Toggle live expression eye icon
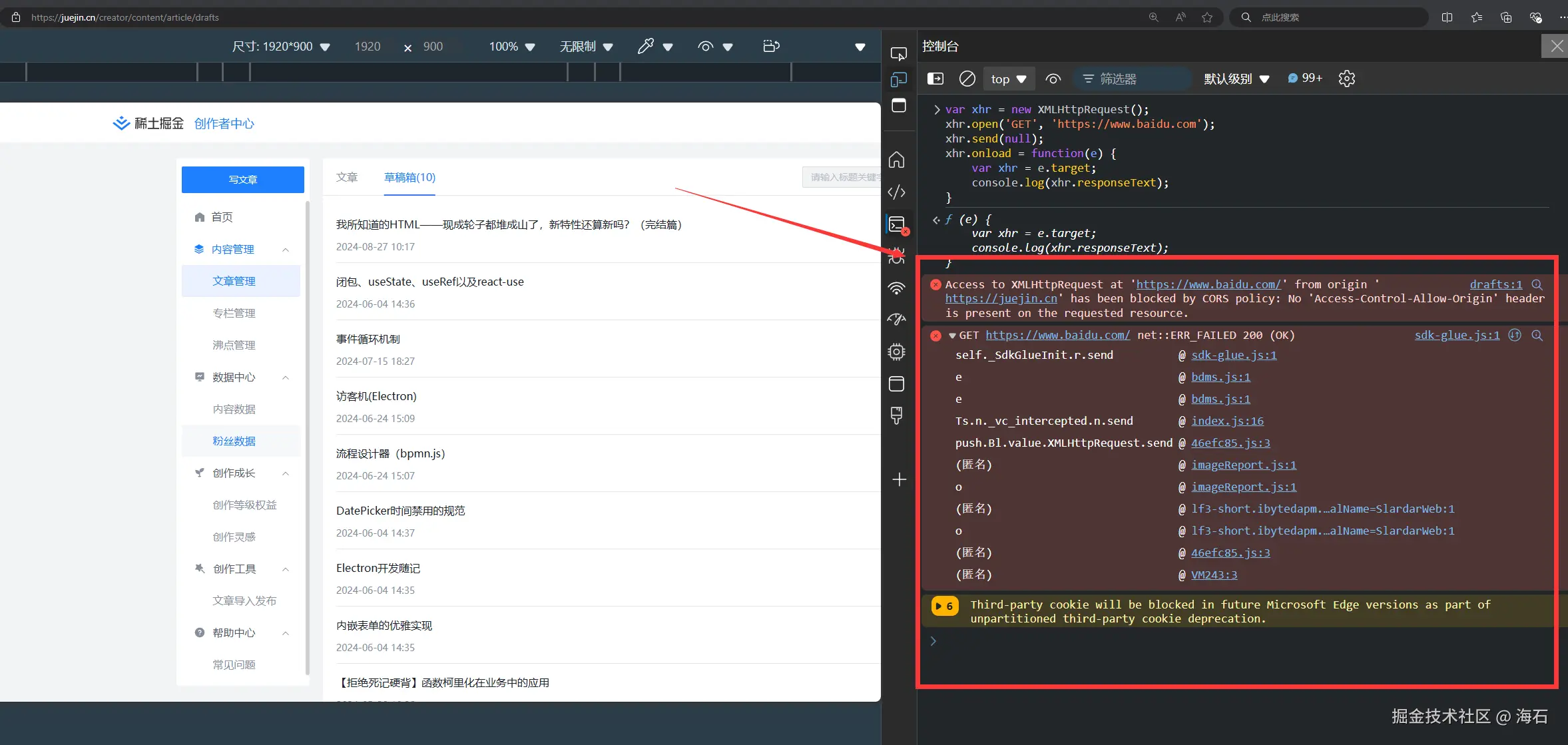 1053,79
